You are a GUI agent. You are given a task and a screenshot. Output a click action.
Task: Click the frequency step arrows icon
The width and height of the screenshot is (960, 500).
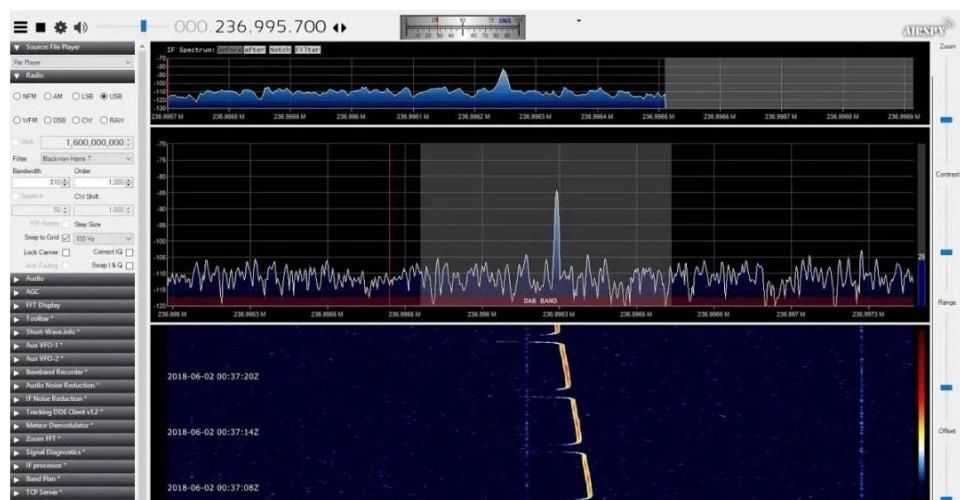click(340, 28)
